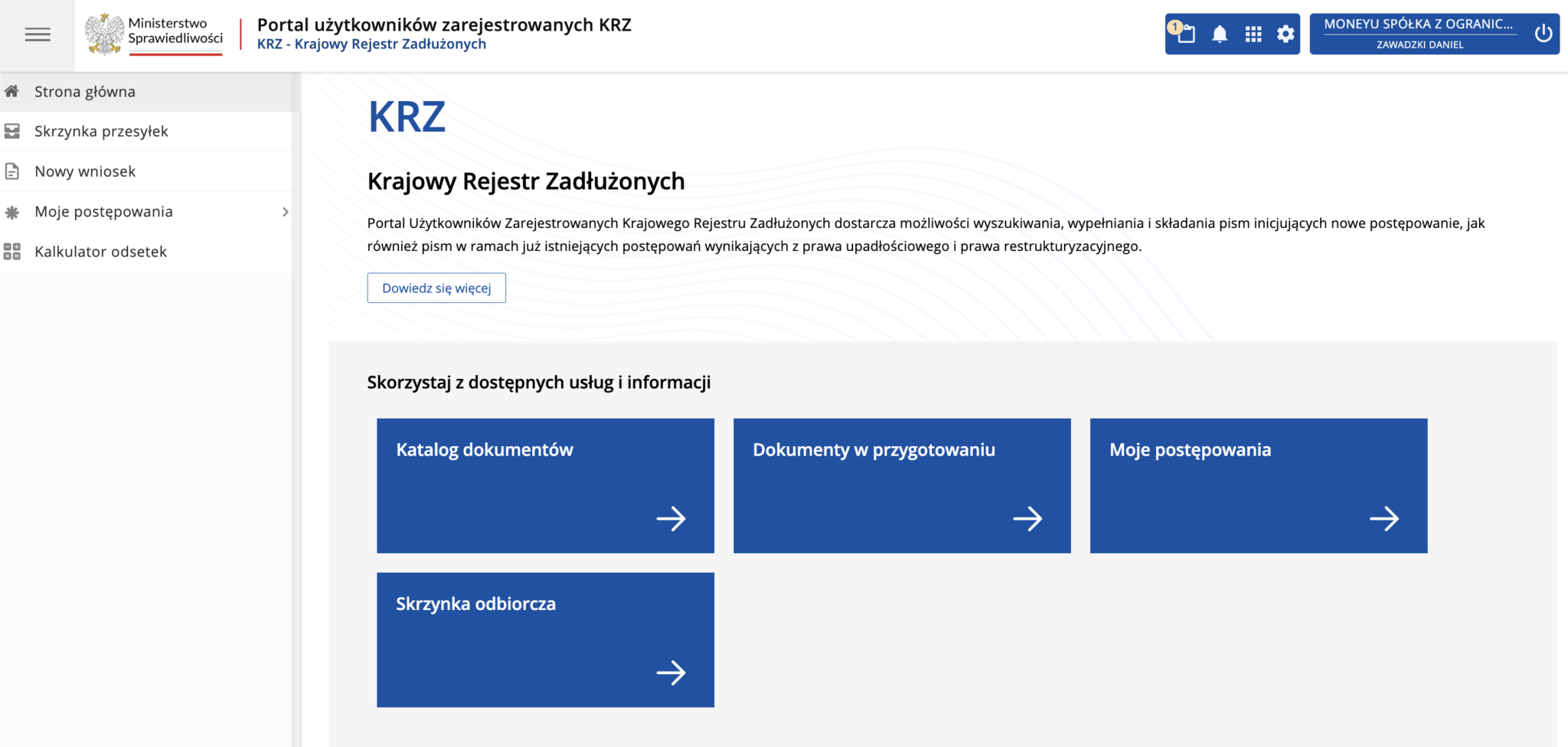Open the apps grid icon
The width and height of the screenshot is (1568, 747).
point(1253,34)
